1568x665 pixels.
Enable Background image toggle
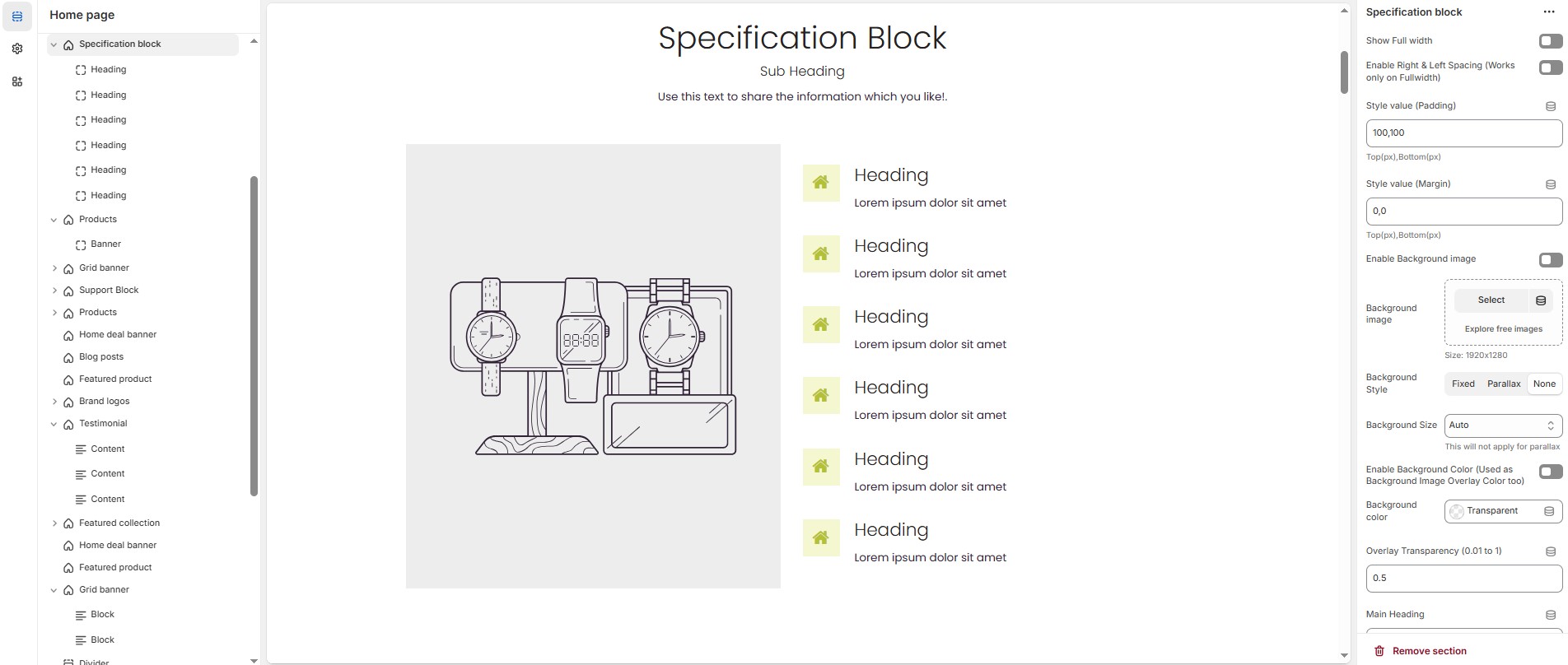pos(1550,260)
